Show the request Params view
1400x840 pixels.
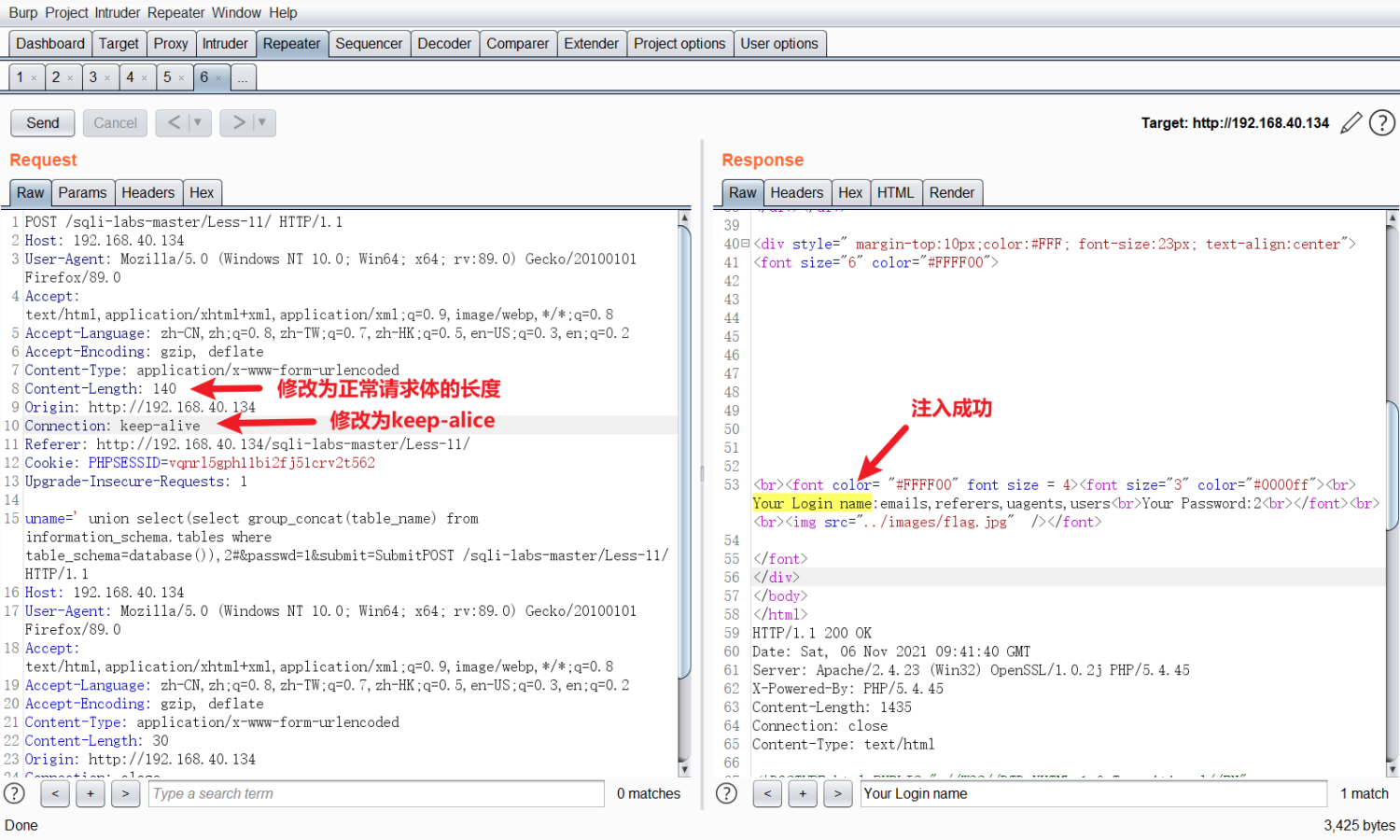(82, 193)
